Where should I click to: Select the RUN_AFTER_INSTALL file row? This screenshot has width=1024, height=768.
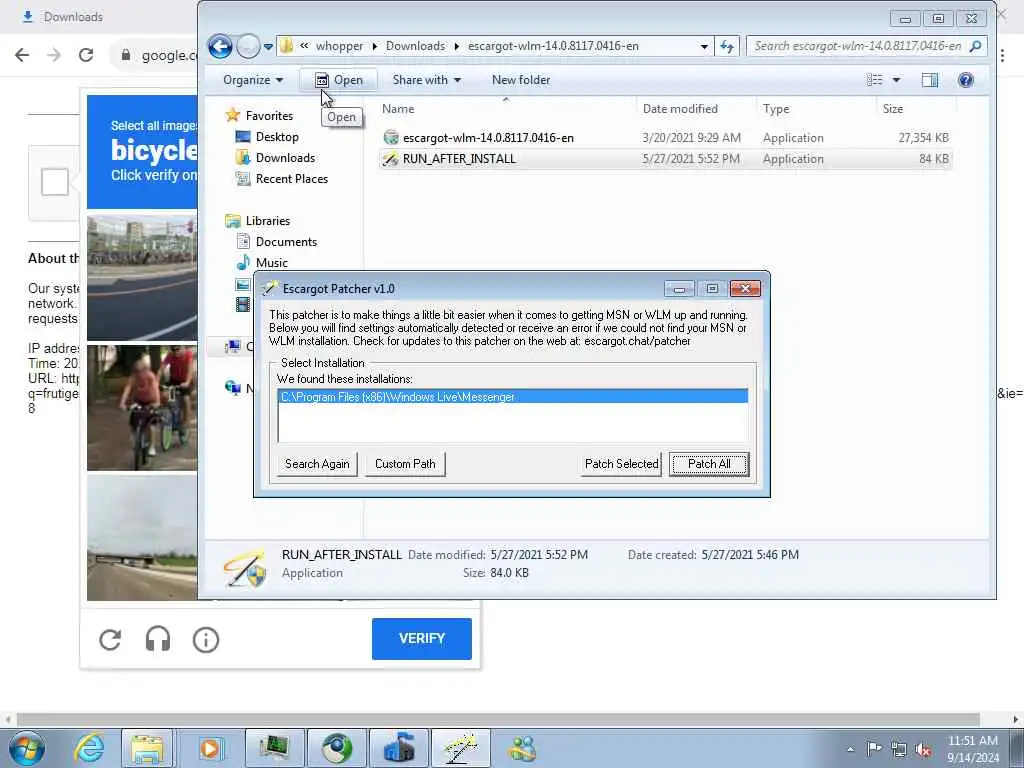coord(665,159)
